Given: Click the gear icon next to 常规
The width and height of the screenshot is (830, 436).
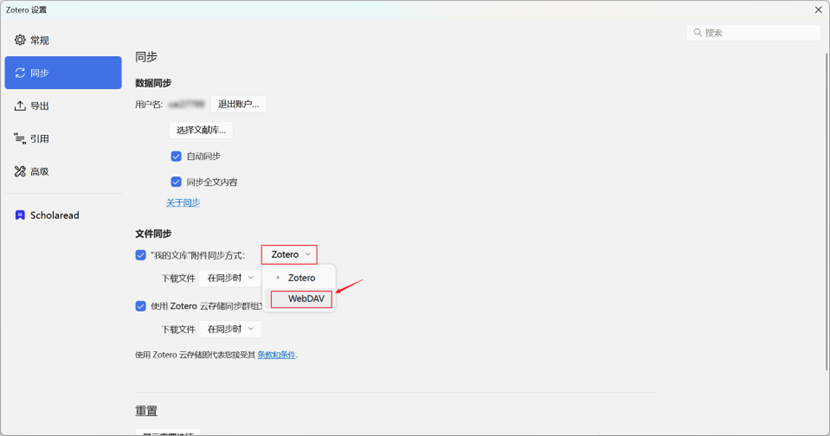Looking at the screenshot, I should [20, 40].
